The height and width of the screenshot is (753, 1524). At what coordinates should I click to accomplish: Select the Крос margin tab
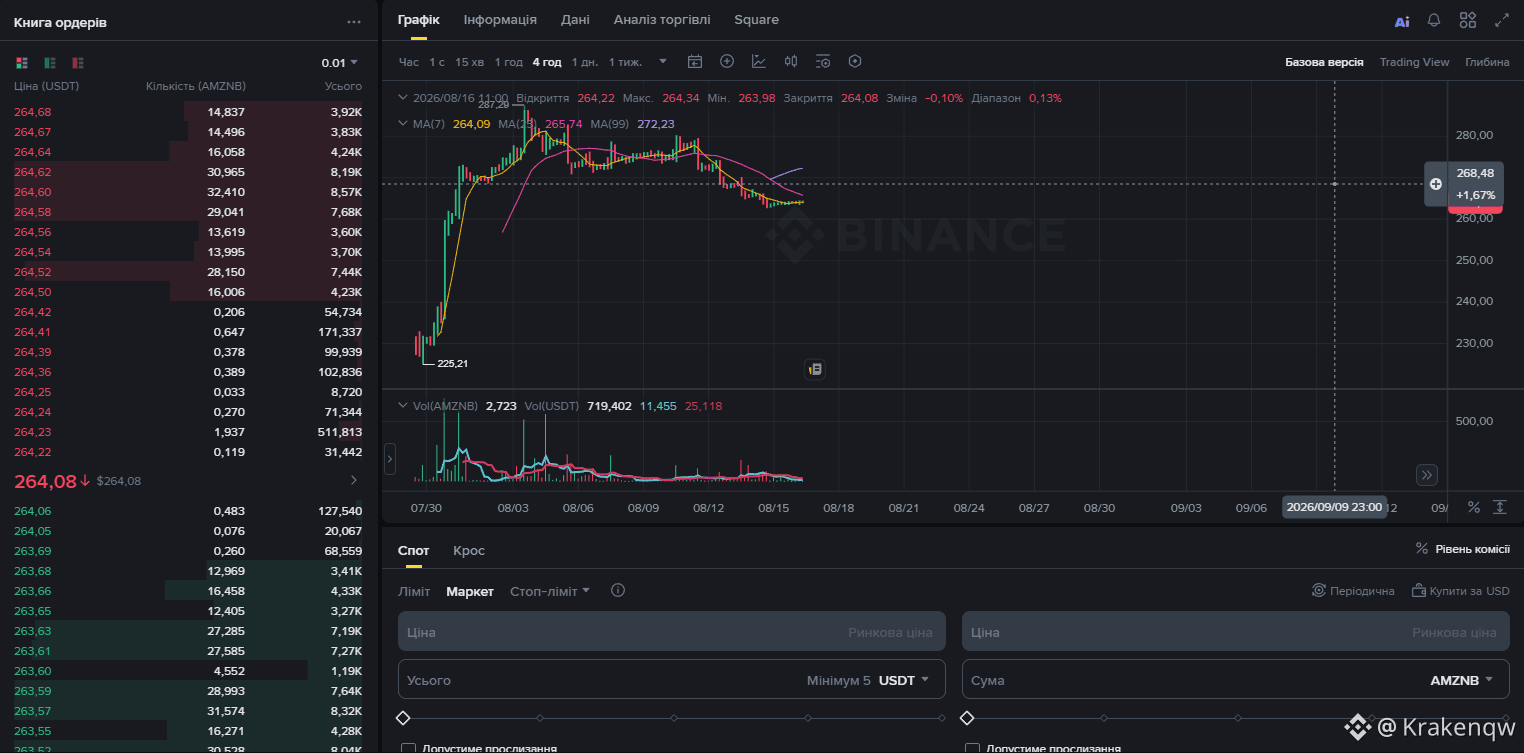pos(469,550)
